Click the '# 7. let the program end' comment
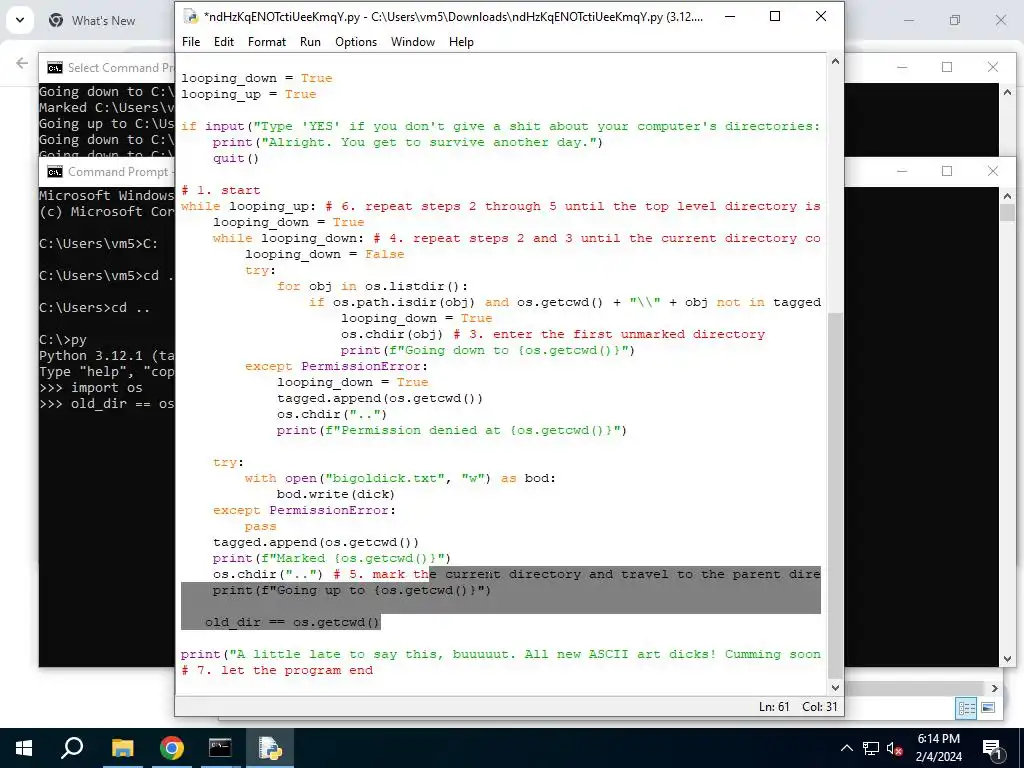Screen dimensions: 1024x768 tap(277, 670)
